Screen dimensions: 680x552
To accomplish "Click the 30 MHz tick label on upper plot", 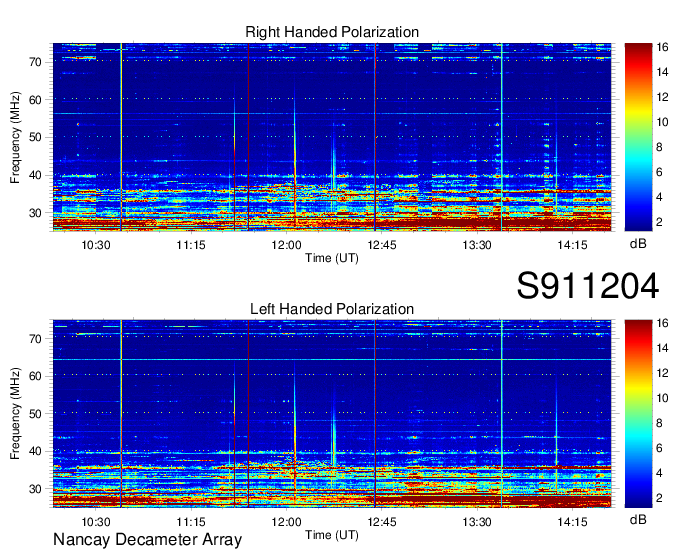I will (x=36, y=213).
